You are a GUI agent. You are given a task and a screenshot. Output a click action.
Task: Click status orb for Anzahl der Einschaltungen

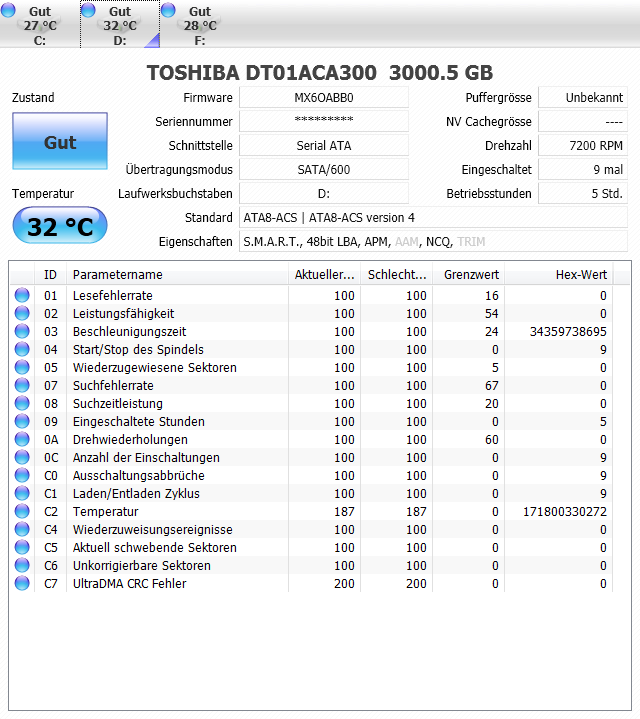[x=22, y=457]
